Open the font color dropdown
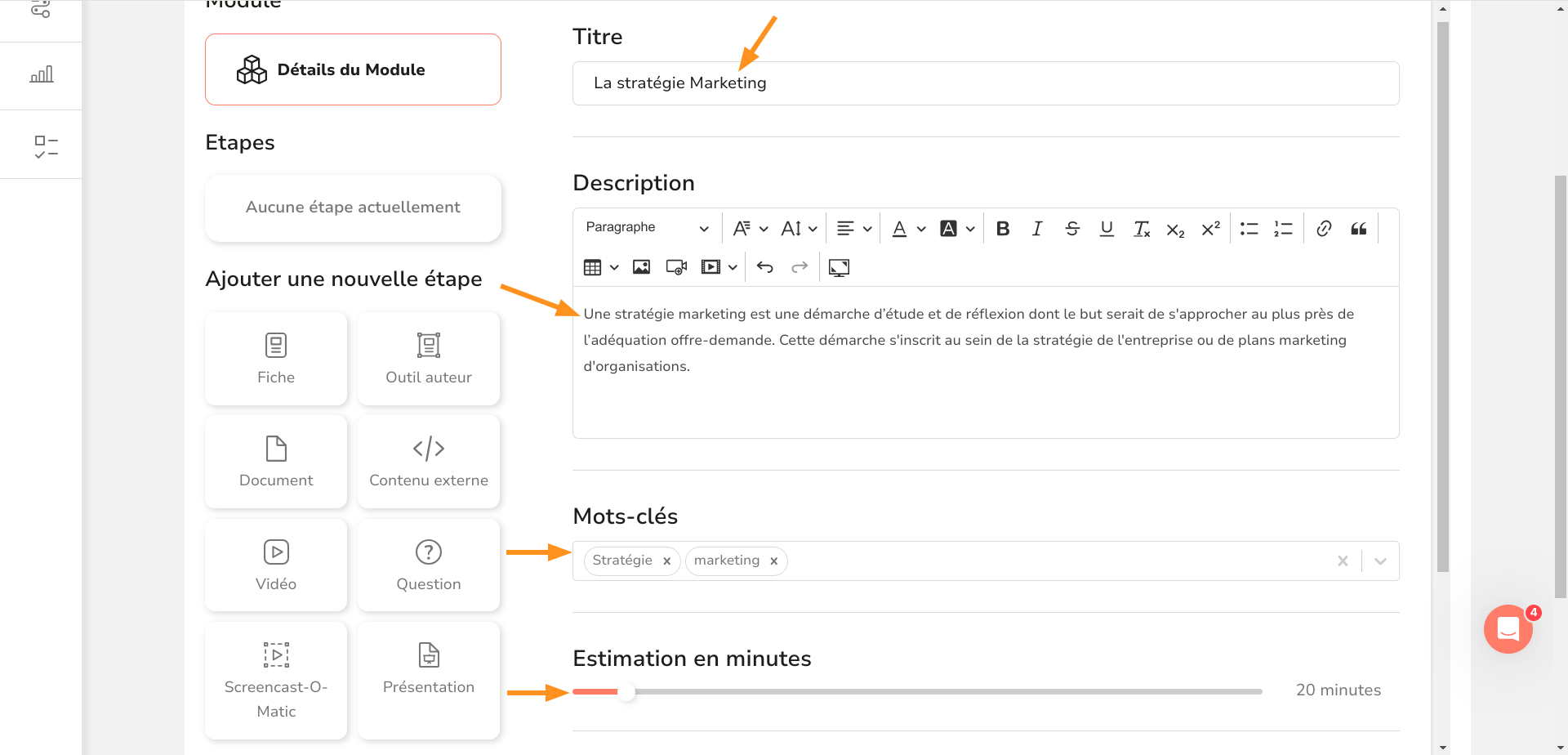 pyautogui.click(x=906, y=229)
